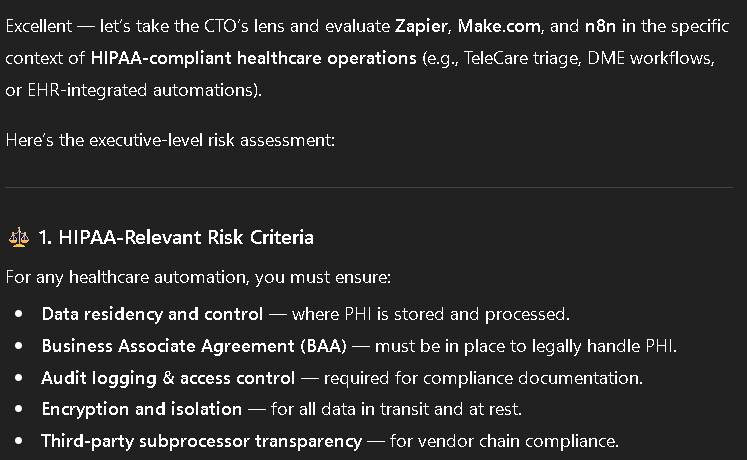Viewport: 747px width, 460px height.
Task: Click the bullet dot beside "Data residency and control"
Action: pos(19,314)
